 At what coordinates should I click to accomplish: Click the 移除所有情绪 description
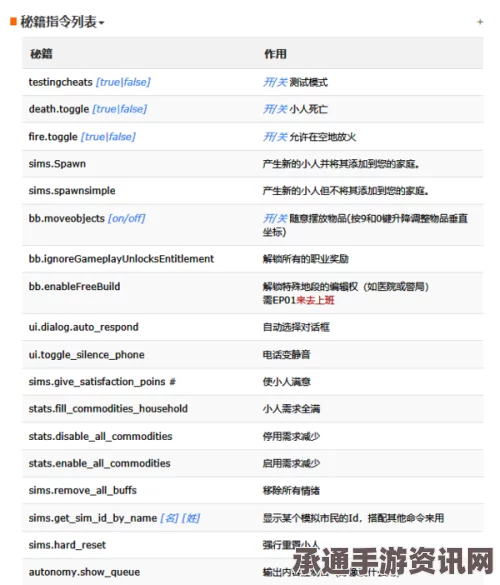[291, 490]
